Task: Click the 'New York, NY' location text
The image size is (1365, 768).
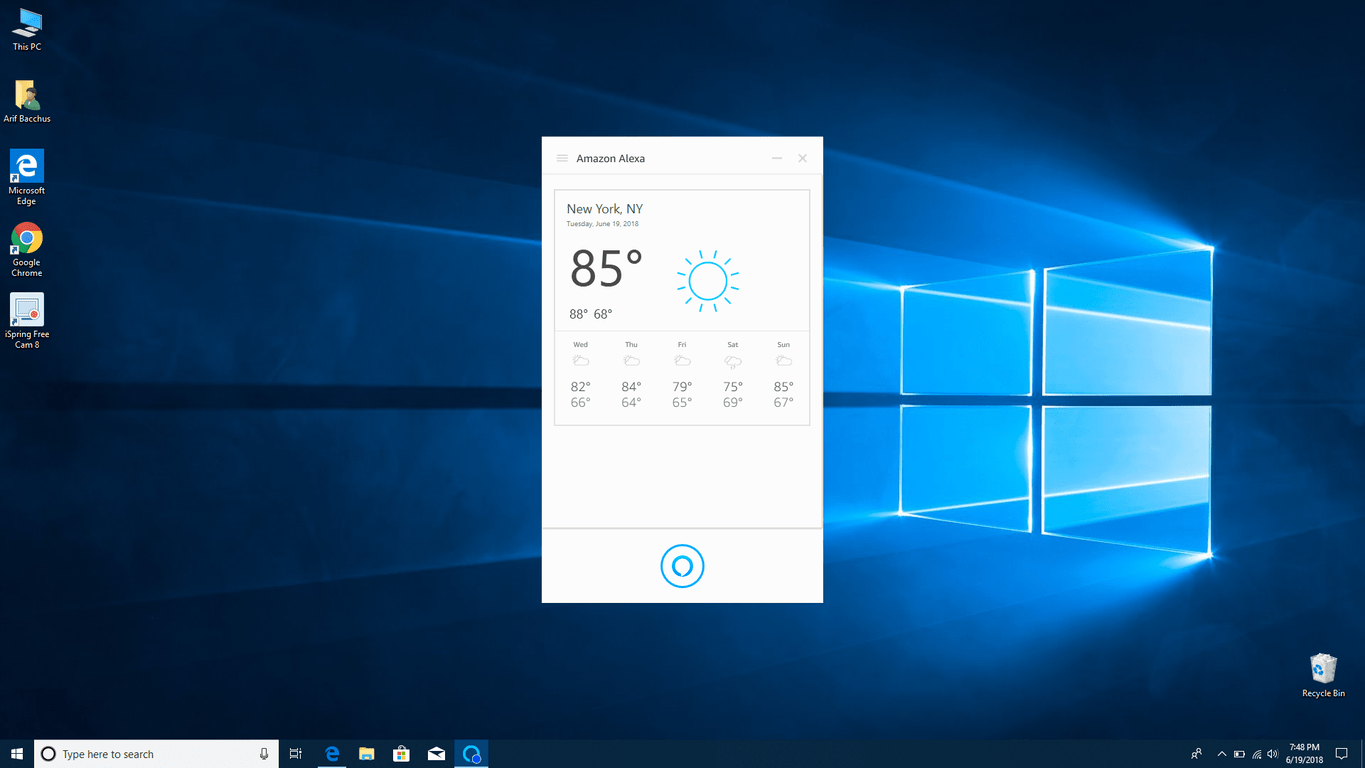Action: [x=605, y=209]
